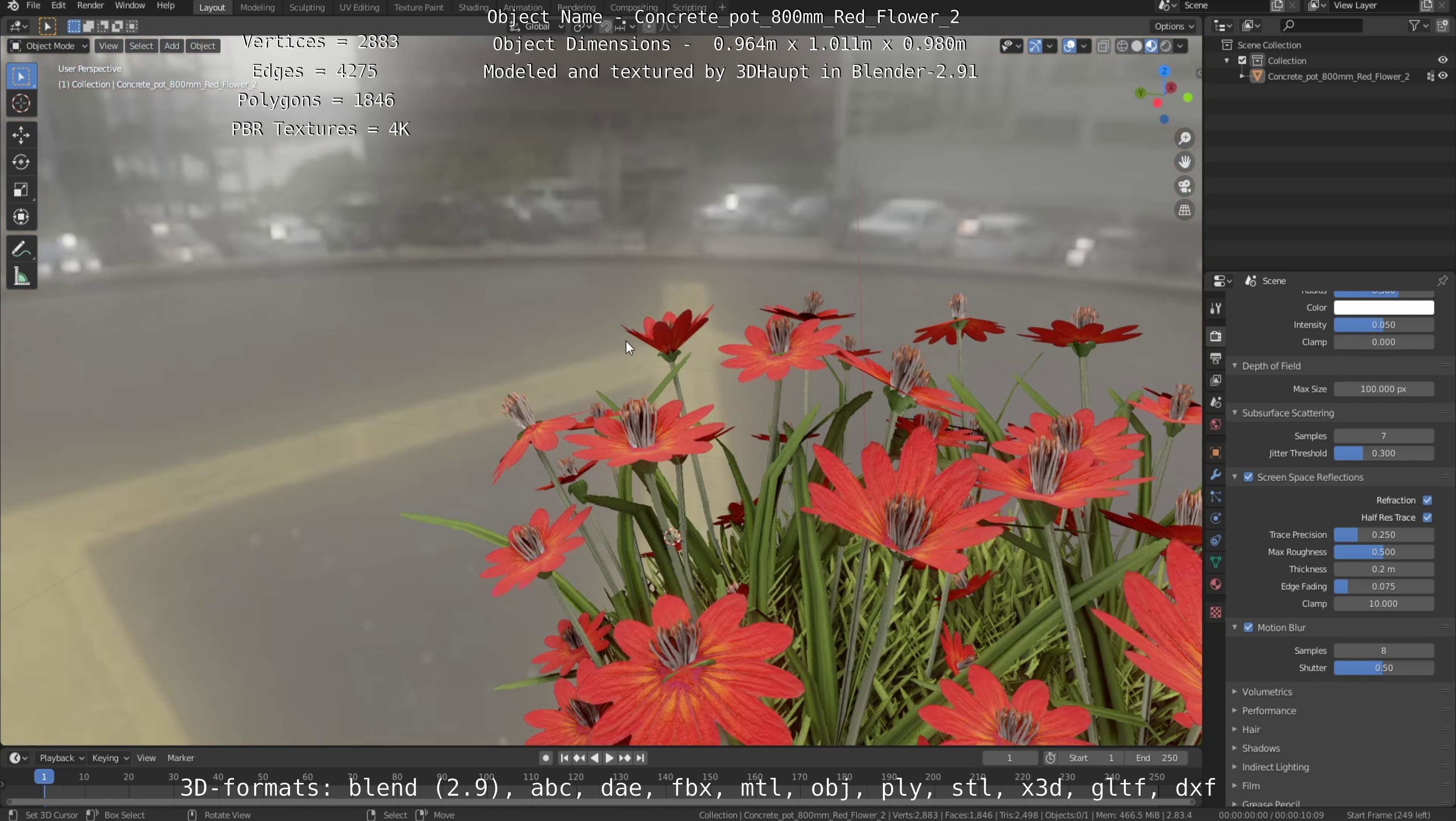Viewport: 1456px width, 821px height.
Task: Switch perspective/orthographic grid icon
Action: [x=1184, y=210]
